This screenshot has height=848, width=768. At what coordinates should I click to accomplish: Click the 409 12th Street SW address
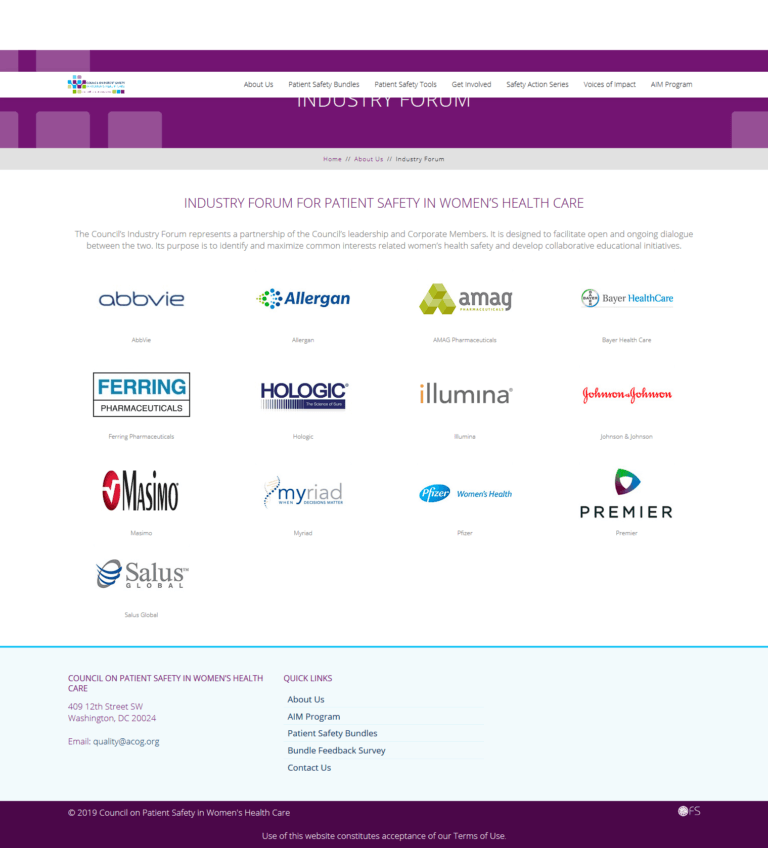point(105,706)
